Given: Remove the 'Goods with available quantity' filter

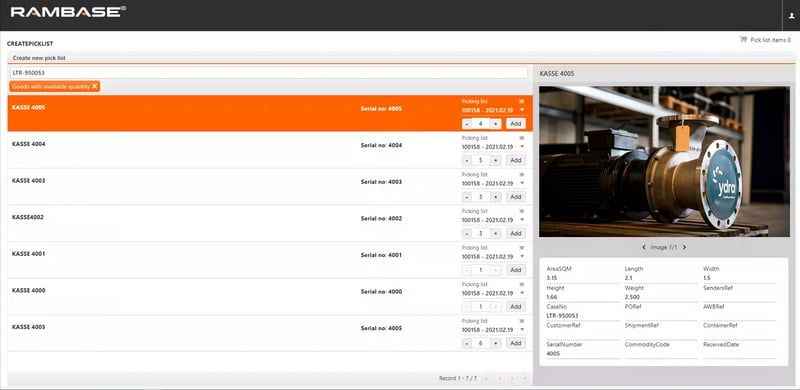Looking at the screenshot, I should pos(95,86).
